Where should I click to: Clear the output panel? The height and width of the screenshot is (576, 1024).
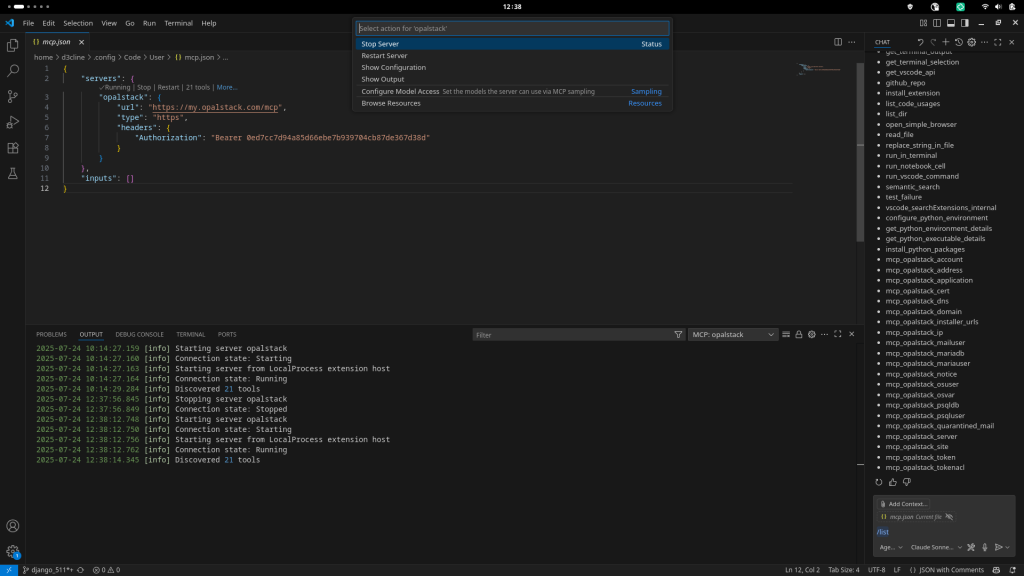[786, 334]
